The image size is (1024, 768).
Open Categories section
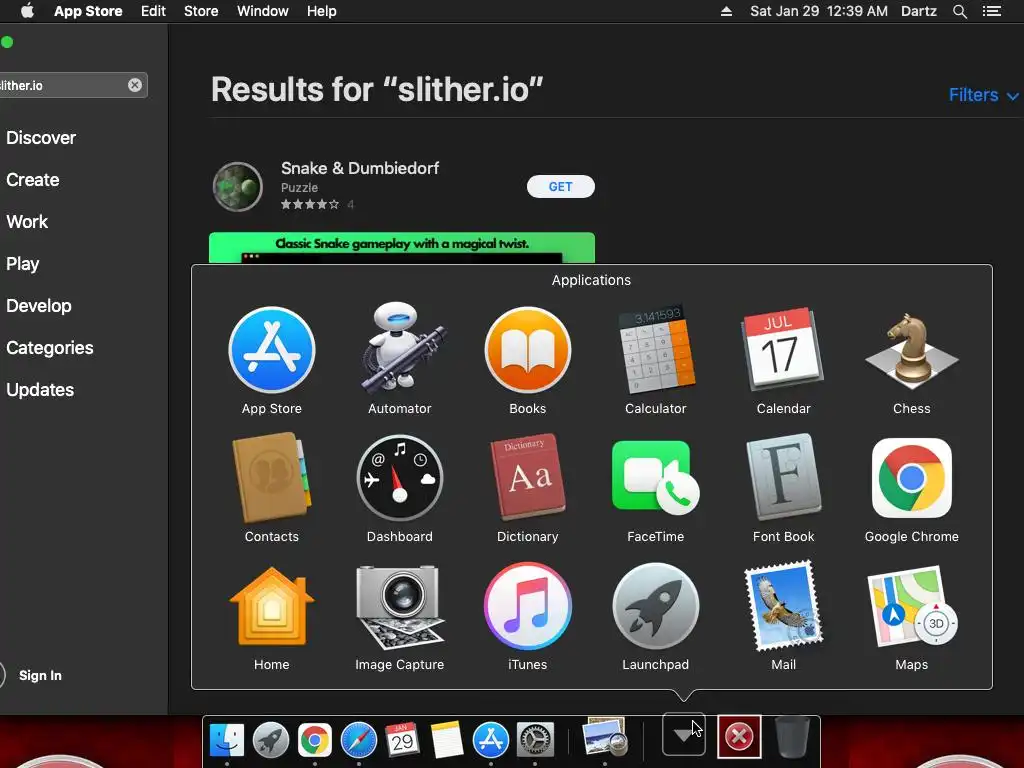[50, 347]
